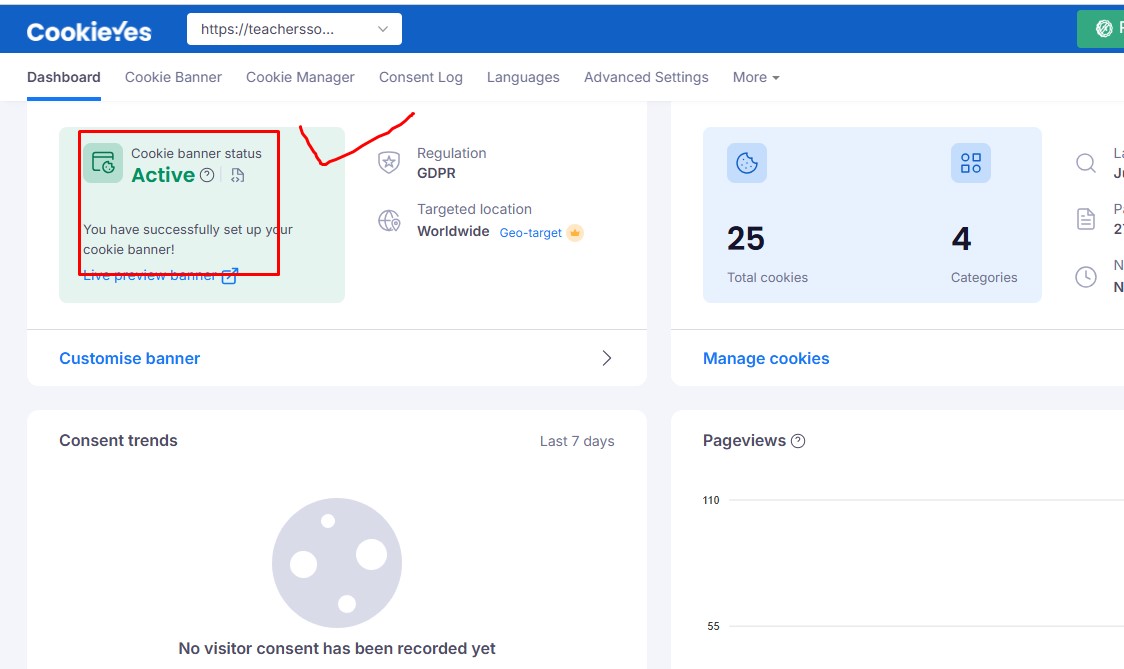This screenshot has height=669, width=1124.
Task: Expand the Customise banner section chevron
Action: pos(607,357)
